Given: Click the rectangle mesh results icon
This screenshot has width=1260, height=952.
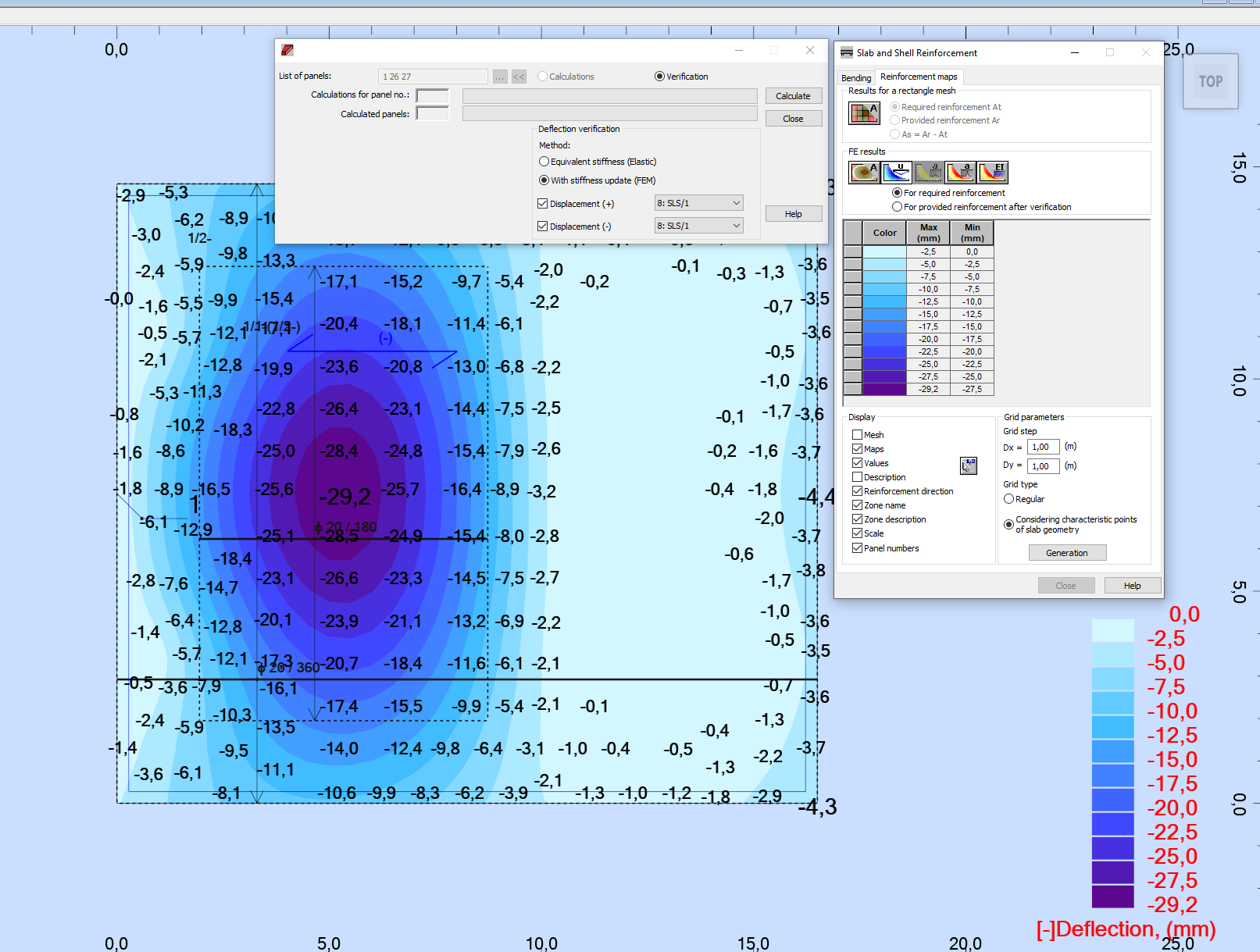Looking at the screenshot, I should pos(864,113).
